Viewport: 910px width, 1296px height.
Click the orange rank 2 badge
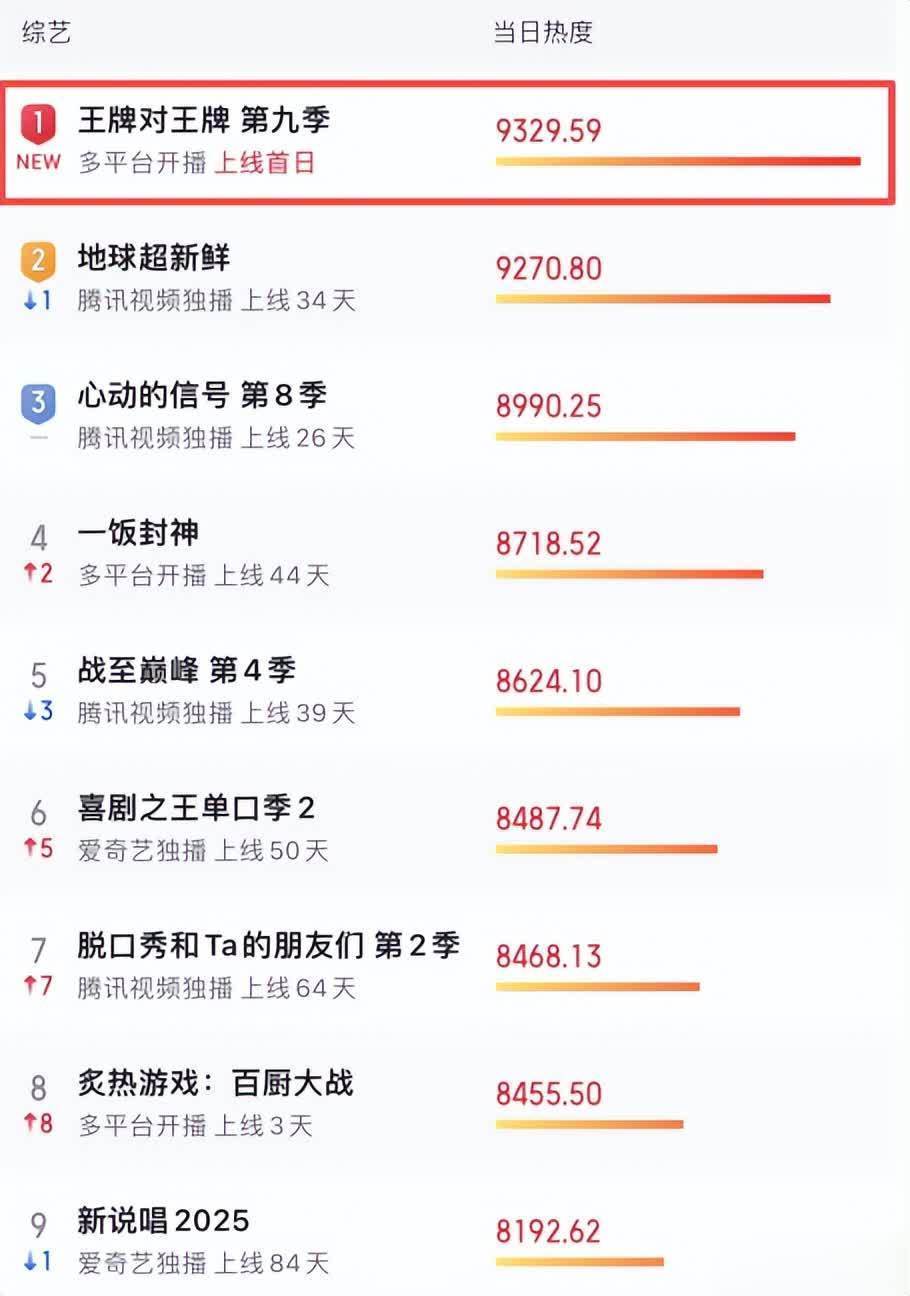38,262
